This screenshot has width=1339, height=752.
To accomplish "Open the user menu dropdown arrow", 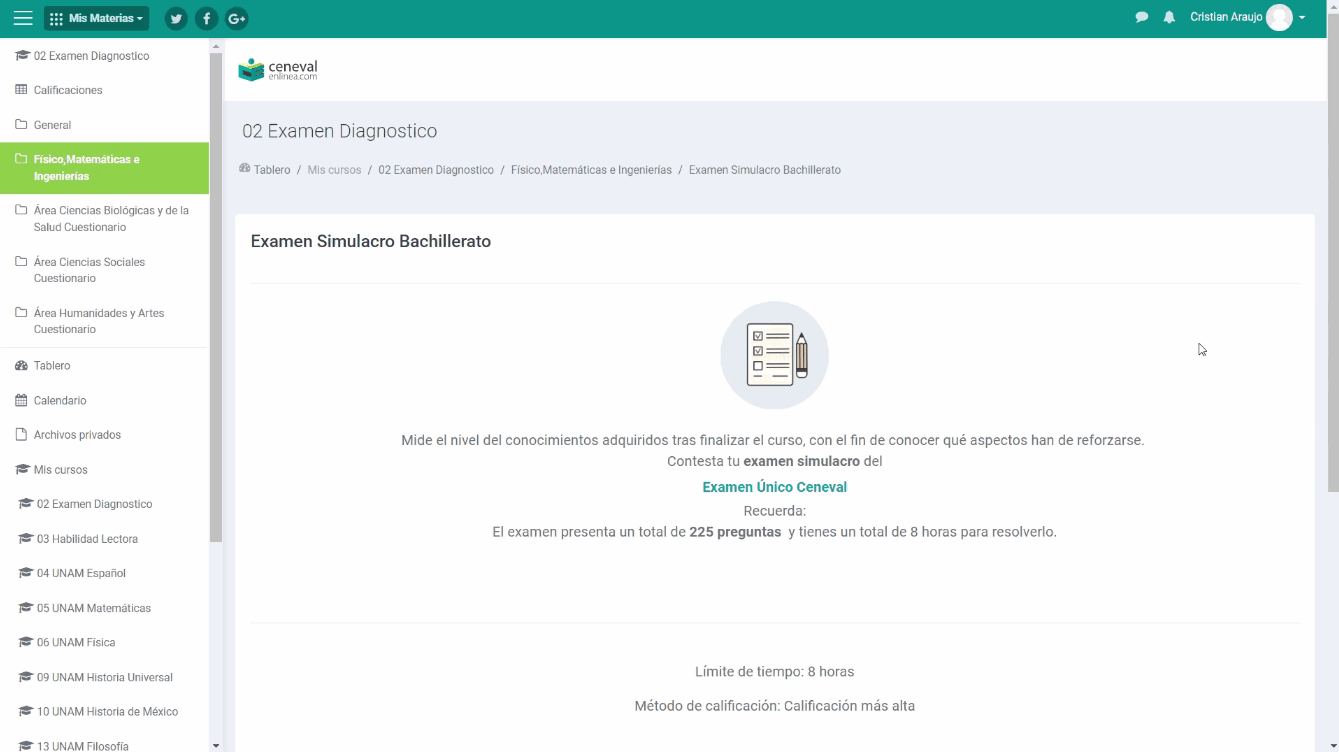I will (1302, 18).
